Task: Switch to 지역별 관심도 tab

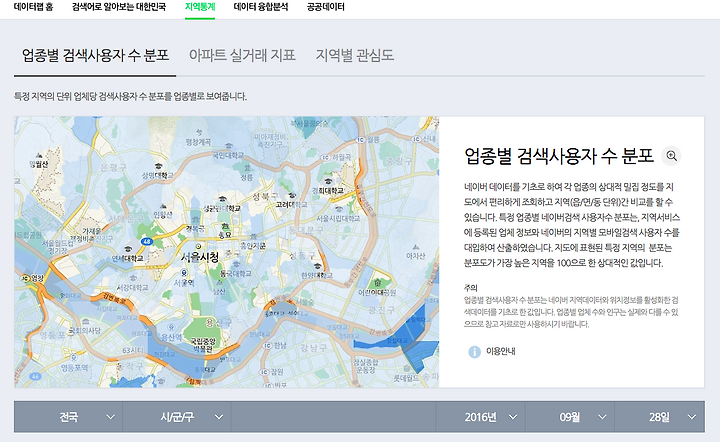Action: click(x=354, y=56)
